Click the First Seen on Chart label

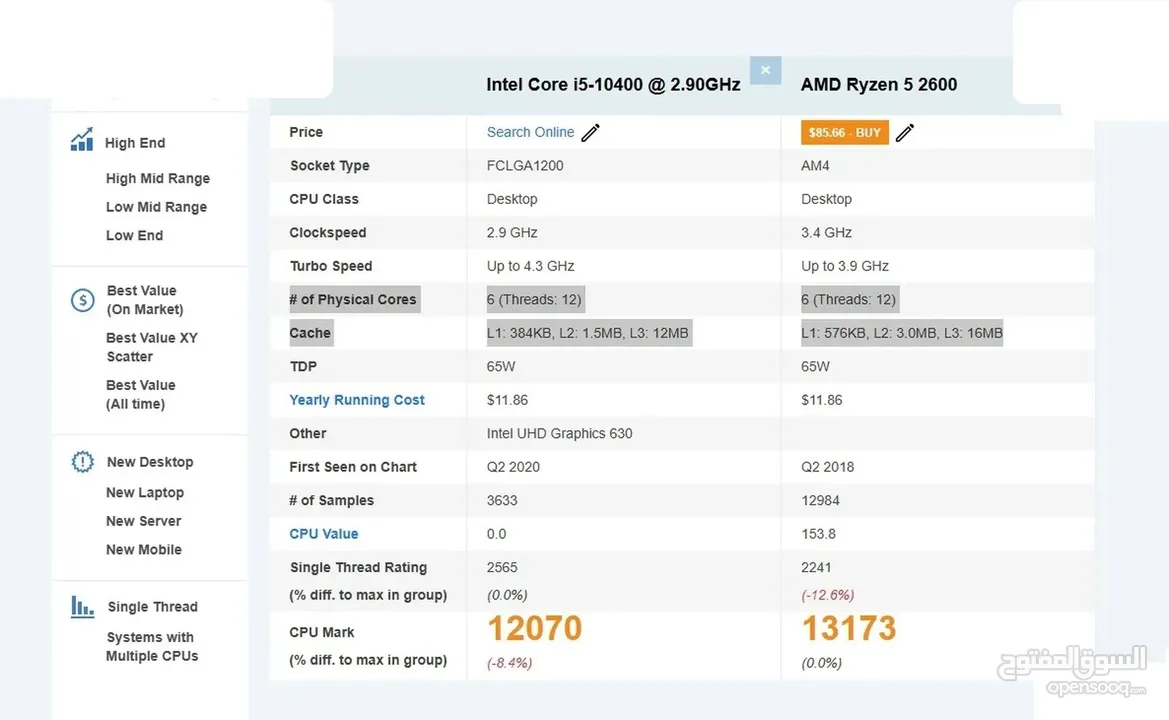[x=353, y=467]
